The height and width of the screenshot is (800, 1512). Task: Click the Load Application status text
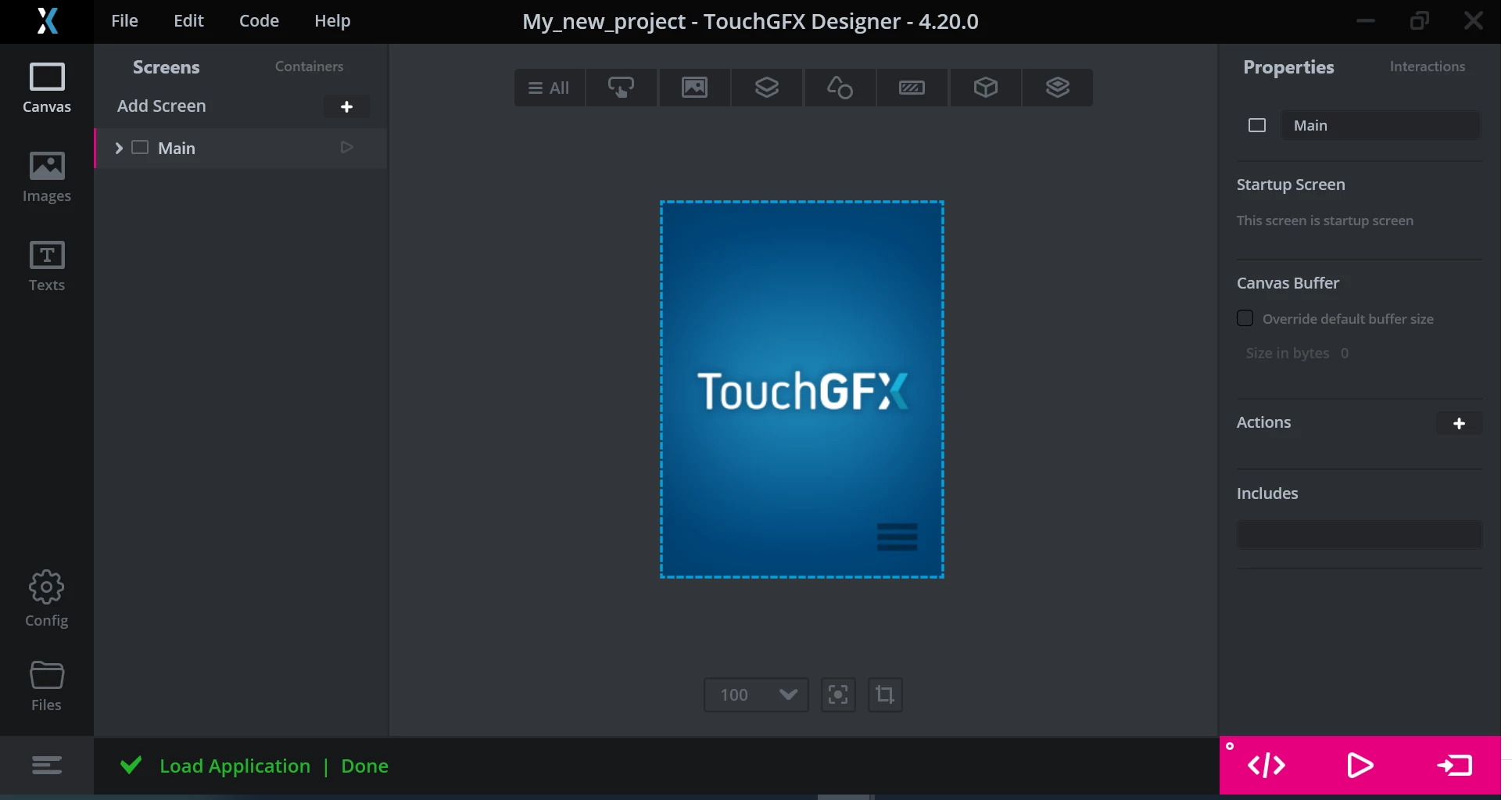click(235, 766)
